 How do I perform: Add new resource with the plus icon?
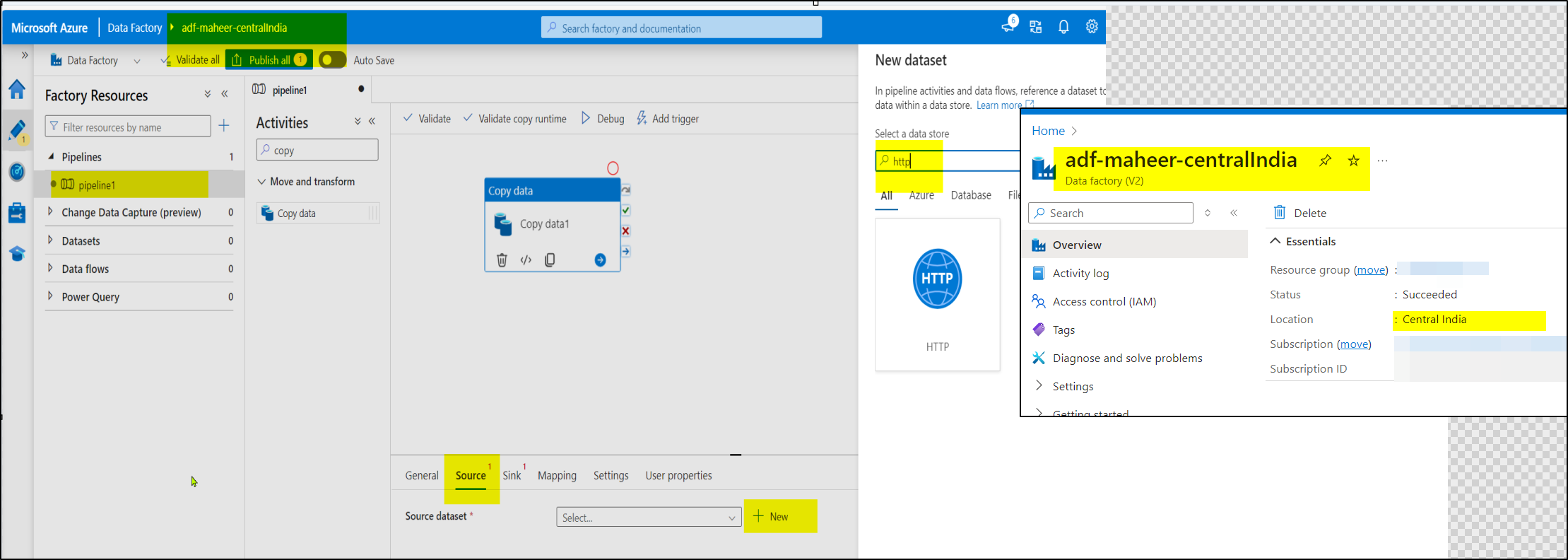[224, 126]
